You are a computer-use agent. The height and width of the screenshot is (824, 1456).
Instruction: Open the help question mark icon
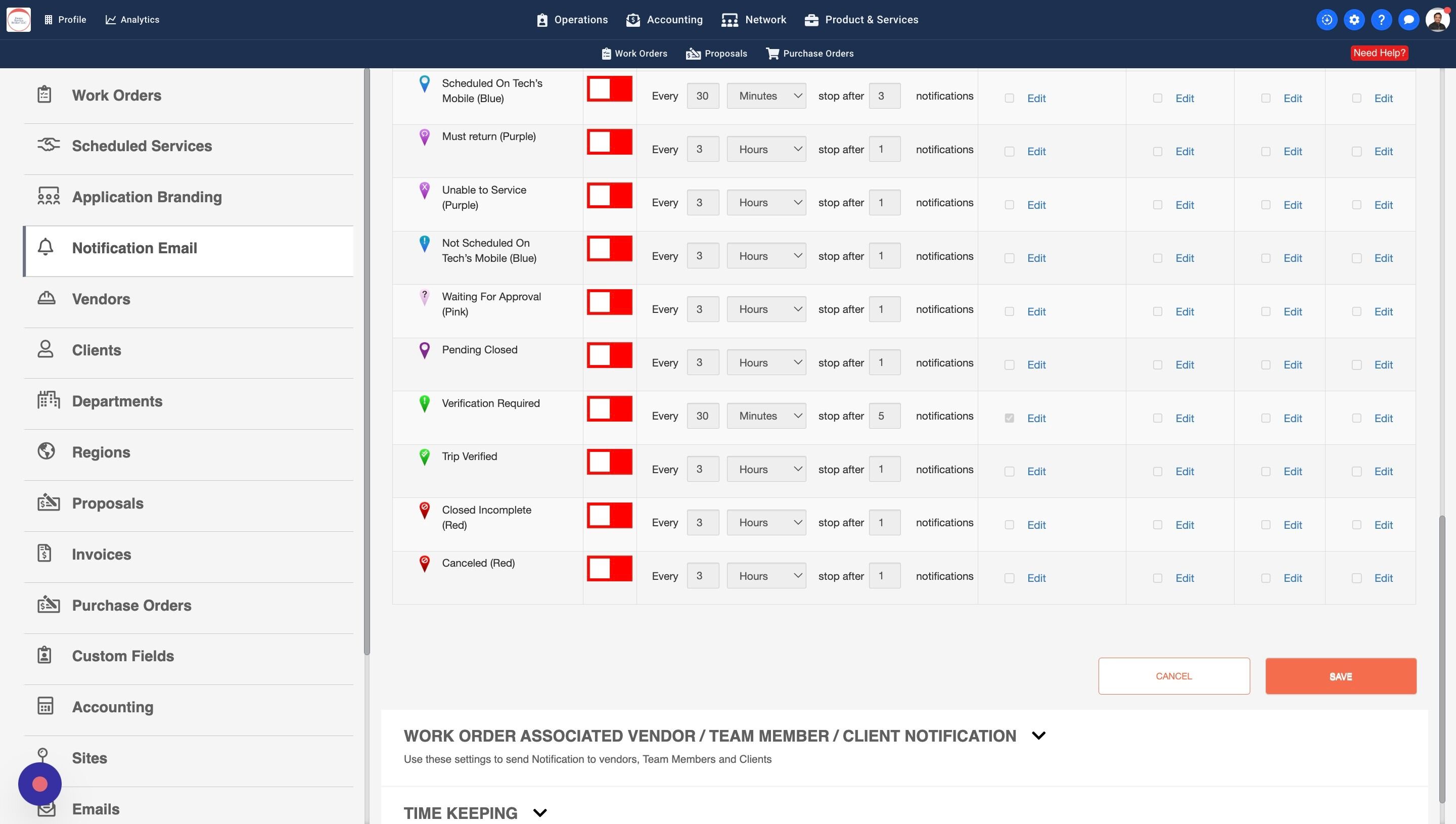[1381, 20]
